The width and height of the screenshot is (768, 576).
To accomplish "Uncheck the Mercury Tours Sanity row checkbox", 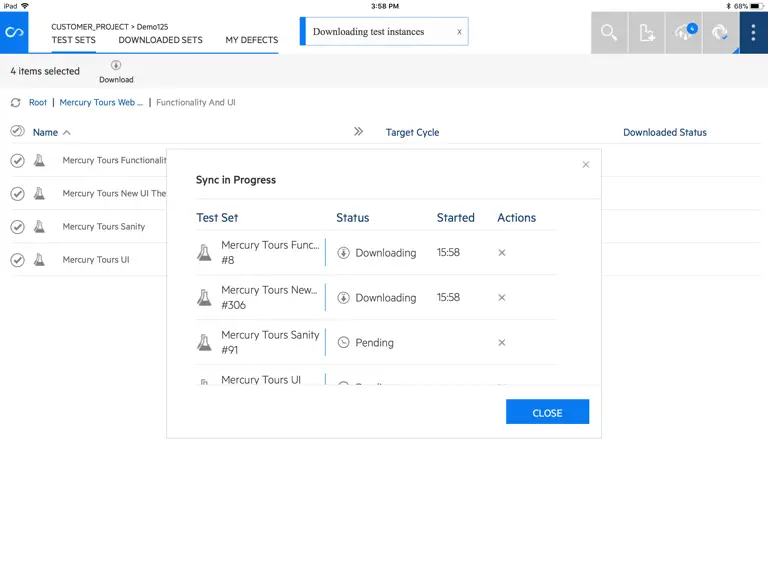I will [x=18, y=227].
